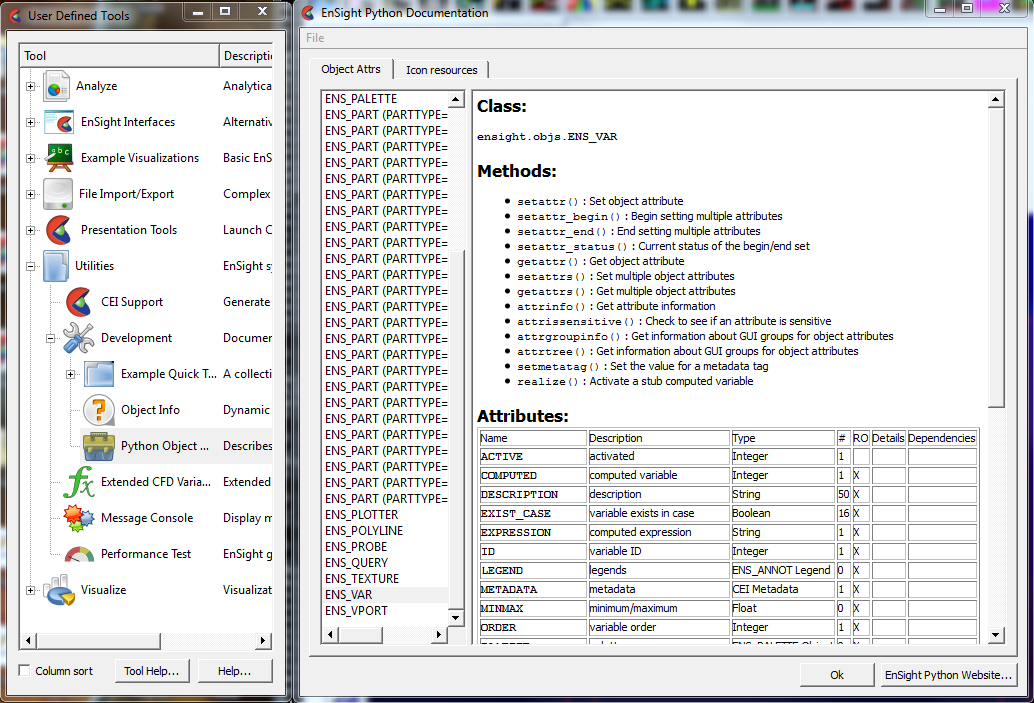1034x703 pixels.
Task: Click the Development wrench icon
Action: pyautogui.click(x=78, y=338)
